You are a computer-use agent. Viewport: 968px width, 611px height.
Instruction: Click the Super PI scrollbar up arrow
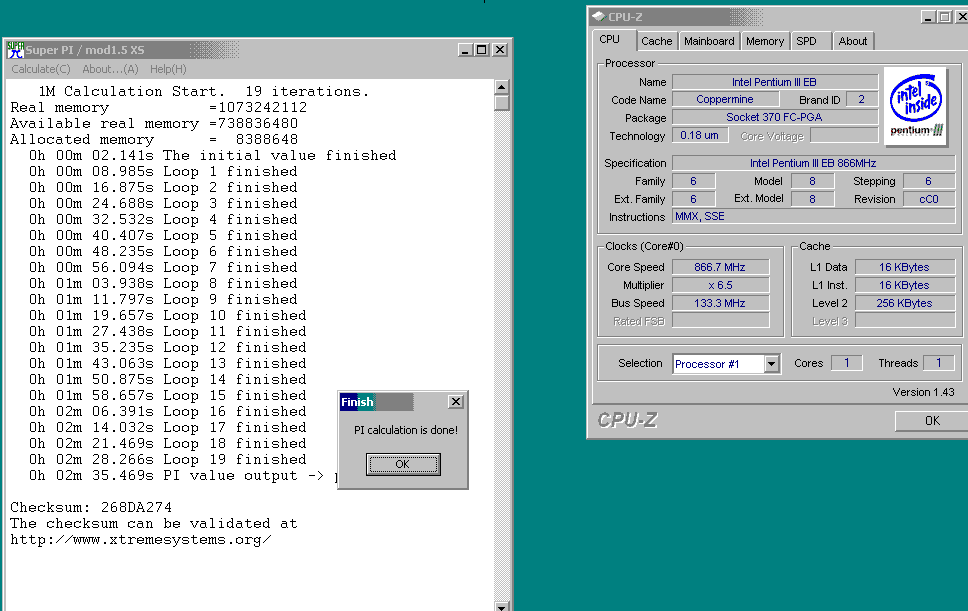coord(501,87)
